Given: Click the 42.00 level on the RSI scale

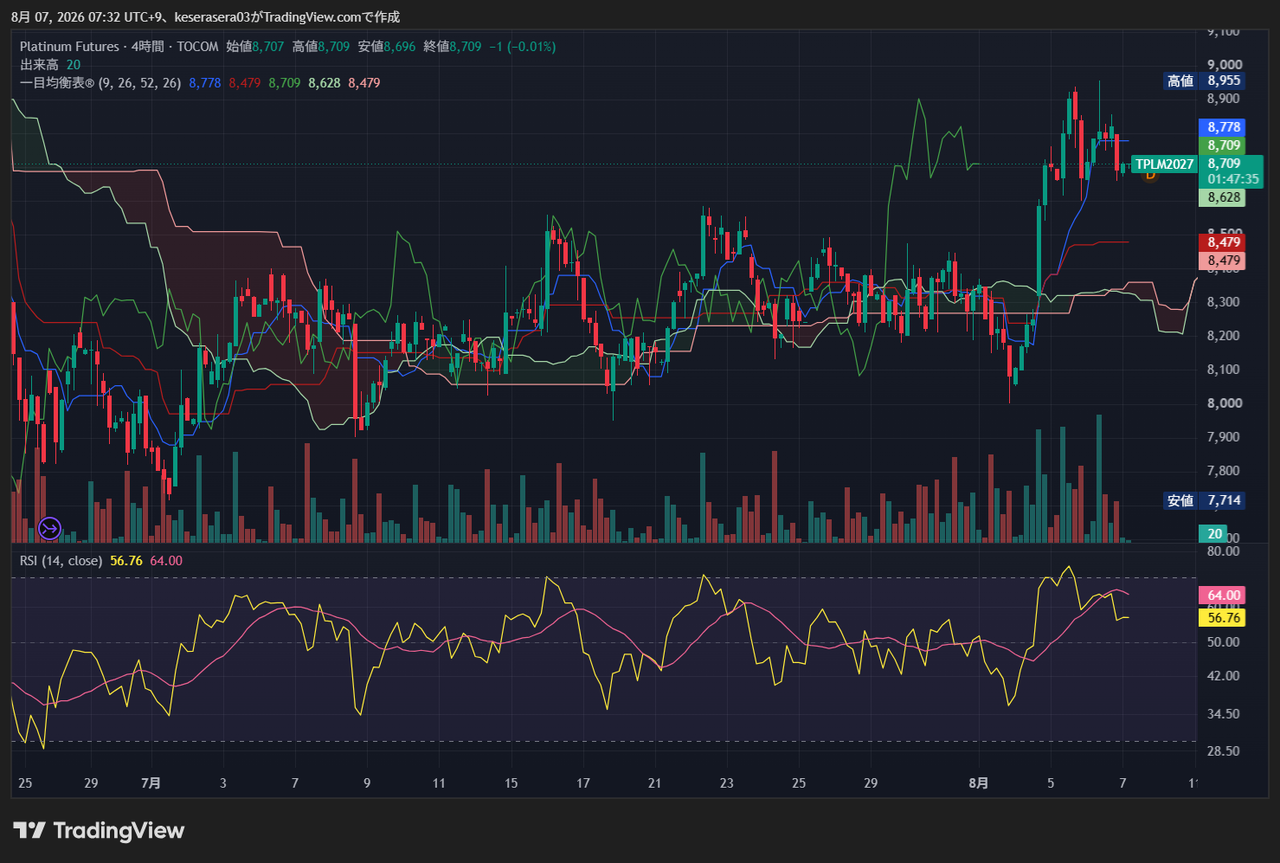Looking at the screenshot, I should click(1224, 676).
